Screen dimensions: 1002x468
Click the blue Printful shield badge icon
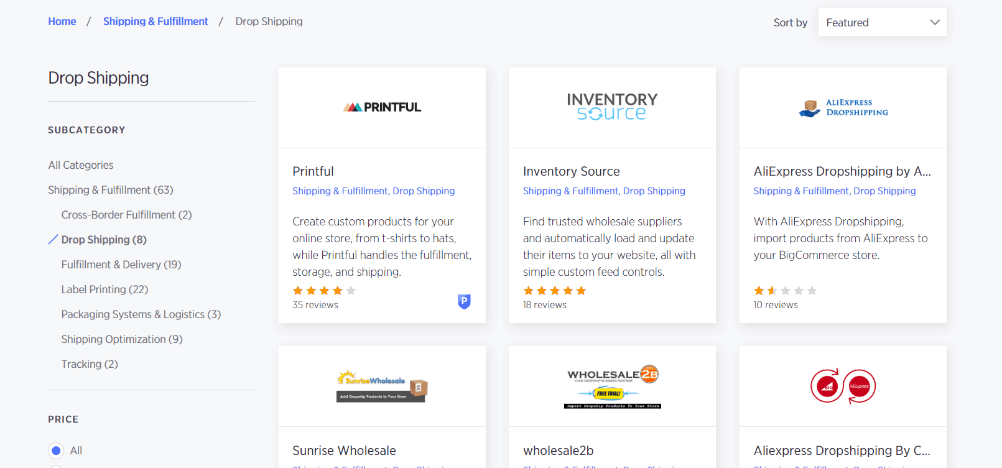[465, 302]
